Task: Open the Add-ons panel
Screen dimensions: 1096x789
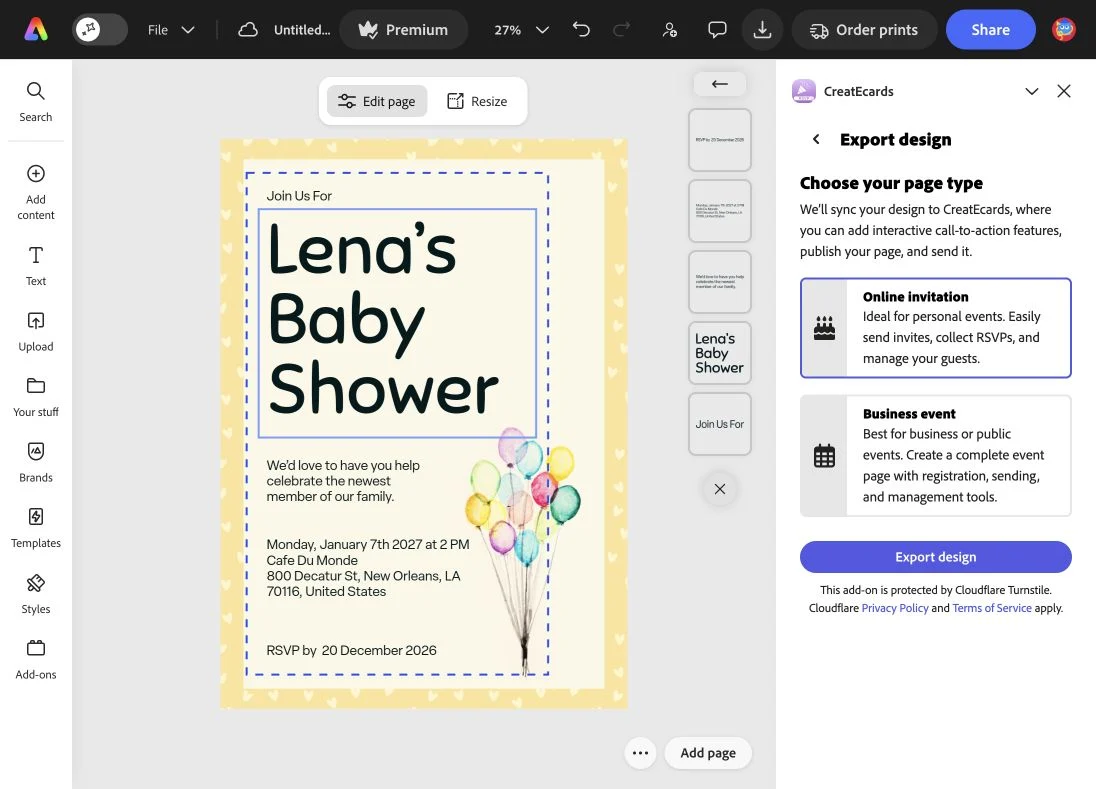Action: (x=36, y=660)
